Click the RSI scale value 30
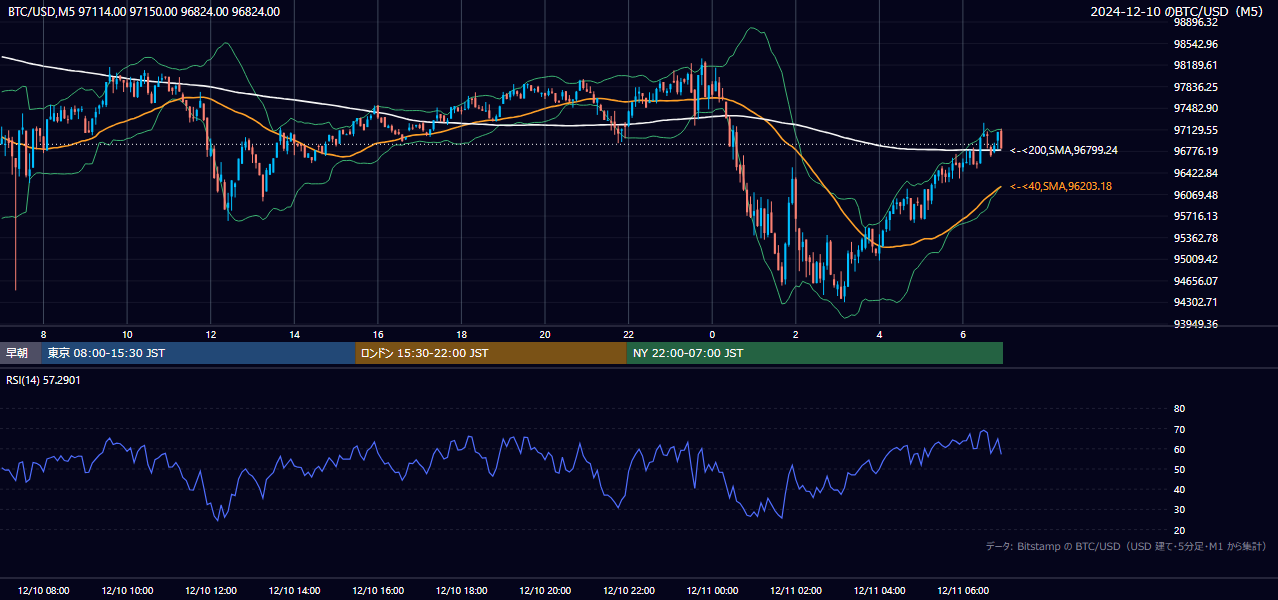Viewport: 1278px width, 600px height. 1179,510
